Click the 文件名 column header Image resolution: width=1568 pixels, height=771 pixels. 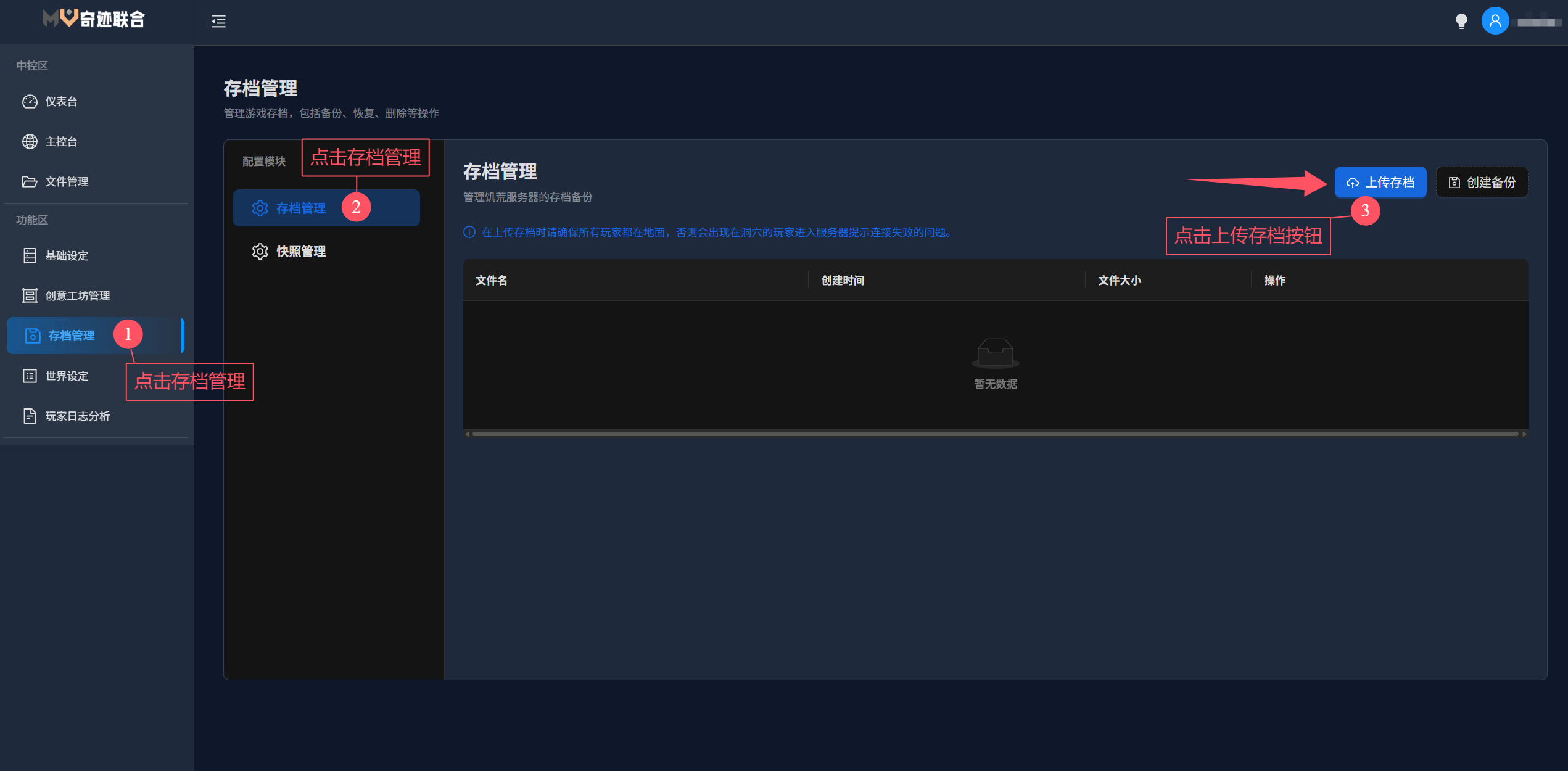point(492,280)
